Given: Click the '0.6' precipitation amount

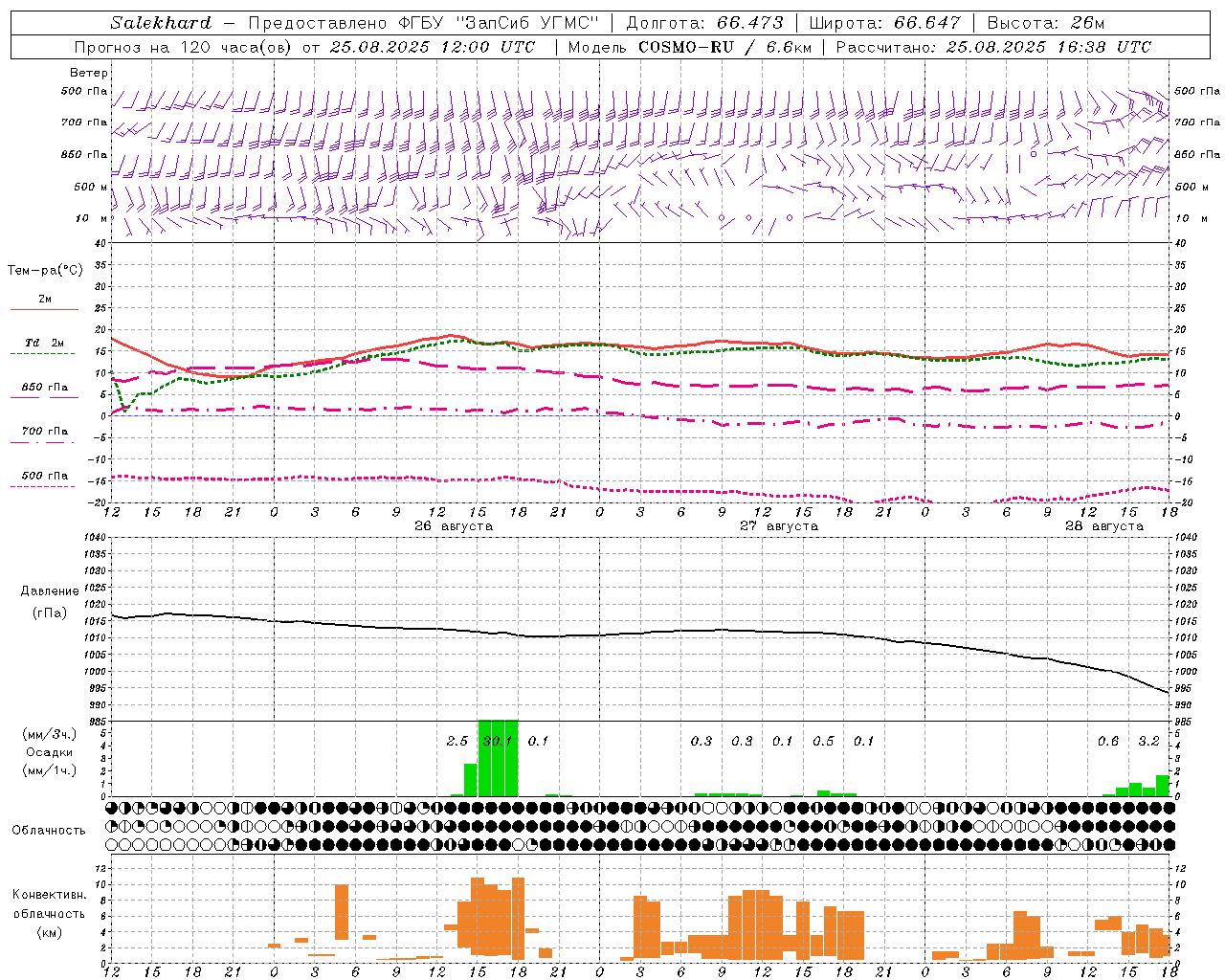Looking at the screenshot, I should 1108,741.
